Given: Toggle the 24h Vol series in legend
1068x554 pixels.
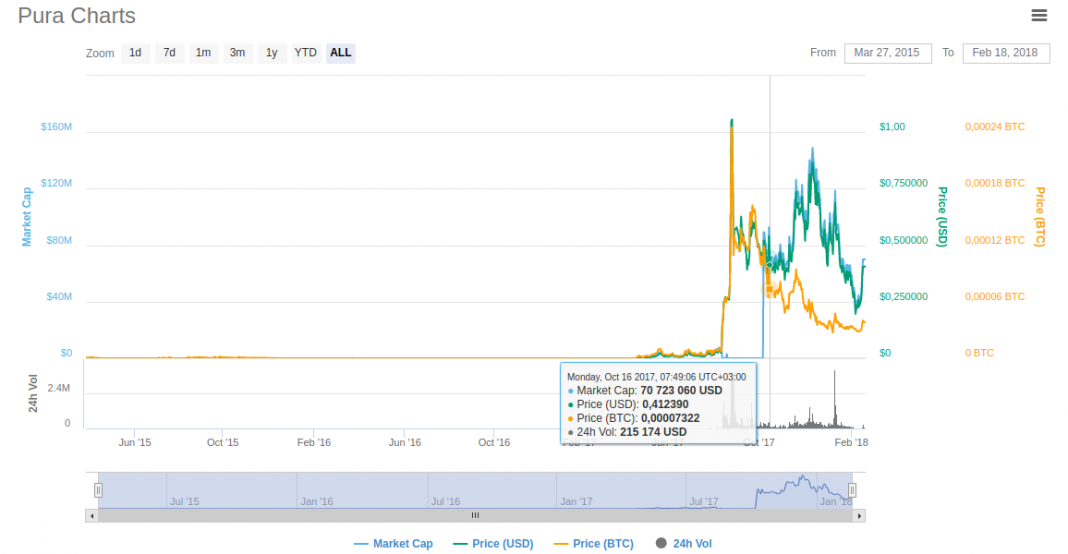Looking at the screenshot, I should (x=684, y=544).
